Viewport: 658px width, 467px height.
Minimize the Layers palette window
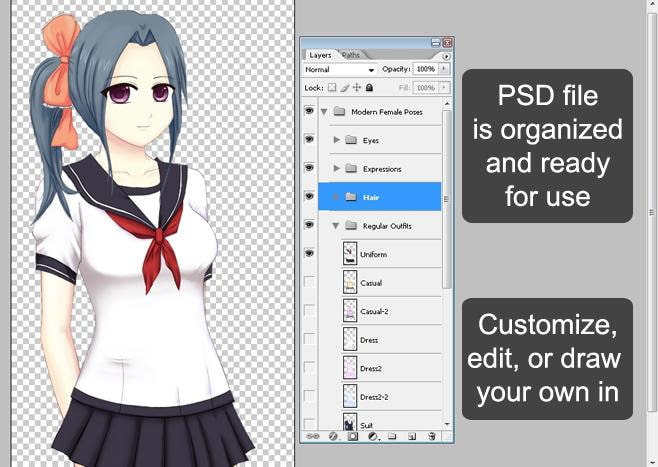436,42
